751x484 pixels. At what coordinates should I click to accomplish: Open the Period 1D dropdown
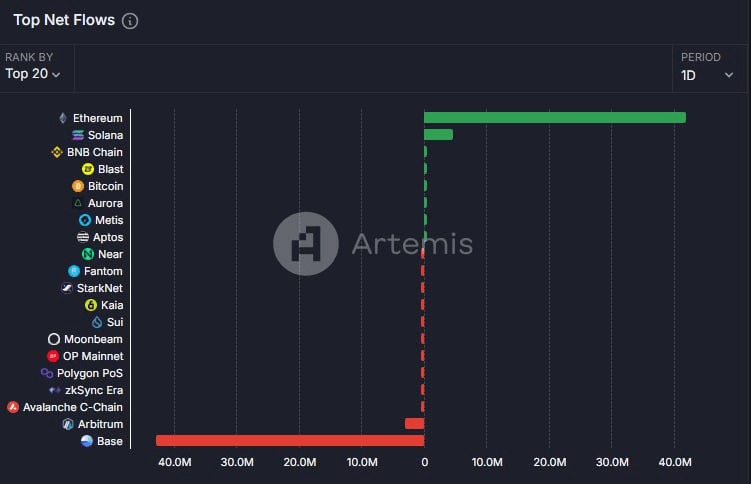pyautogui.click(x=707, y=75)
